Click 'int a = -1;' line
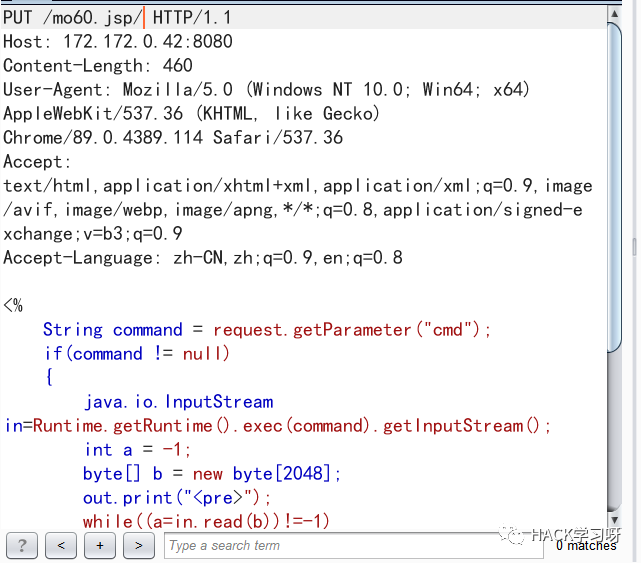 tap(137, 450)
